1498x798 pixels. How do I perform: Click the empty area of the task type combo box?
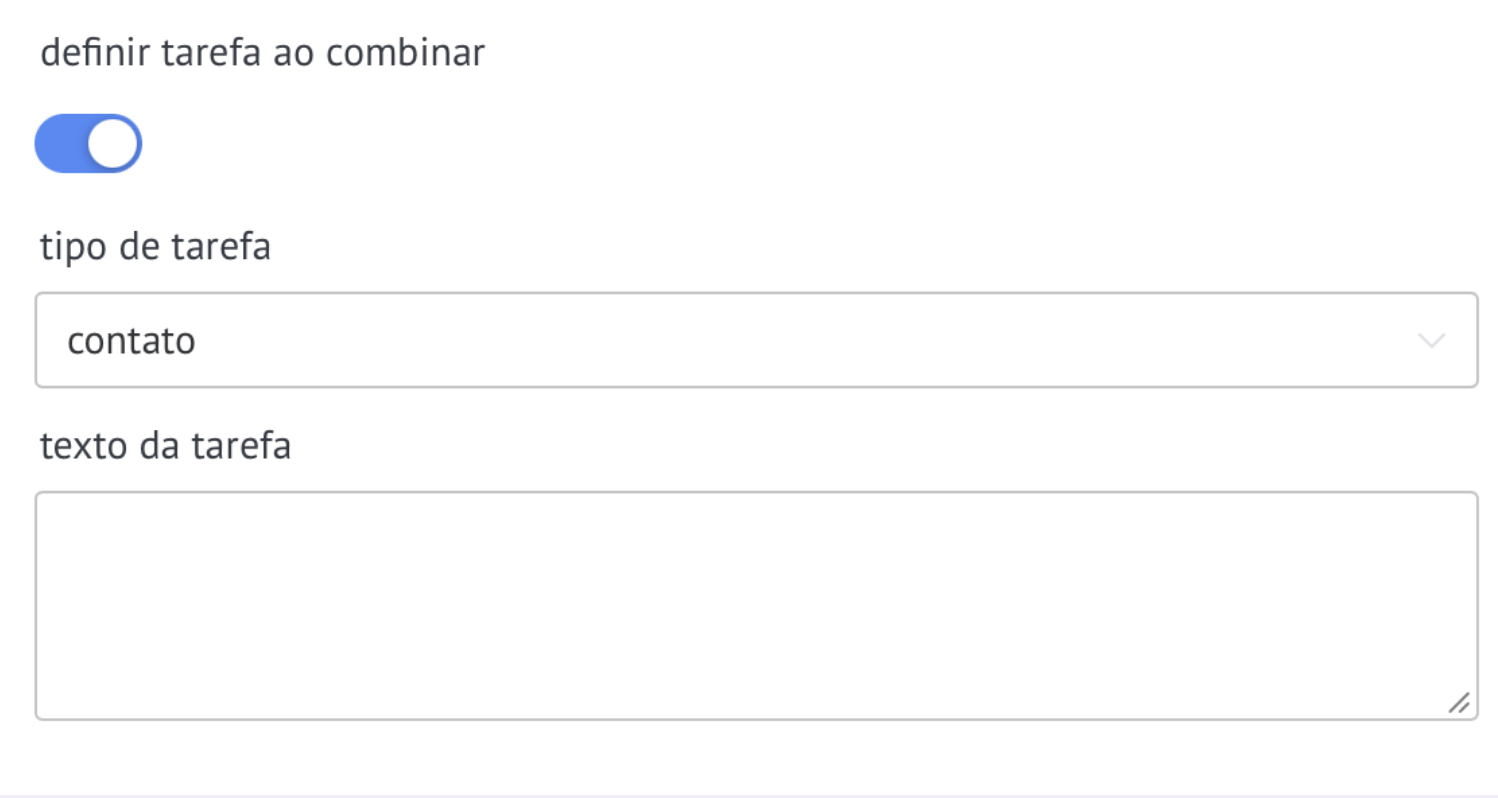point(800,340)
